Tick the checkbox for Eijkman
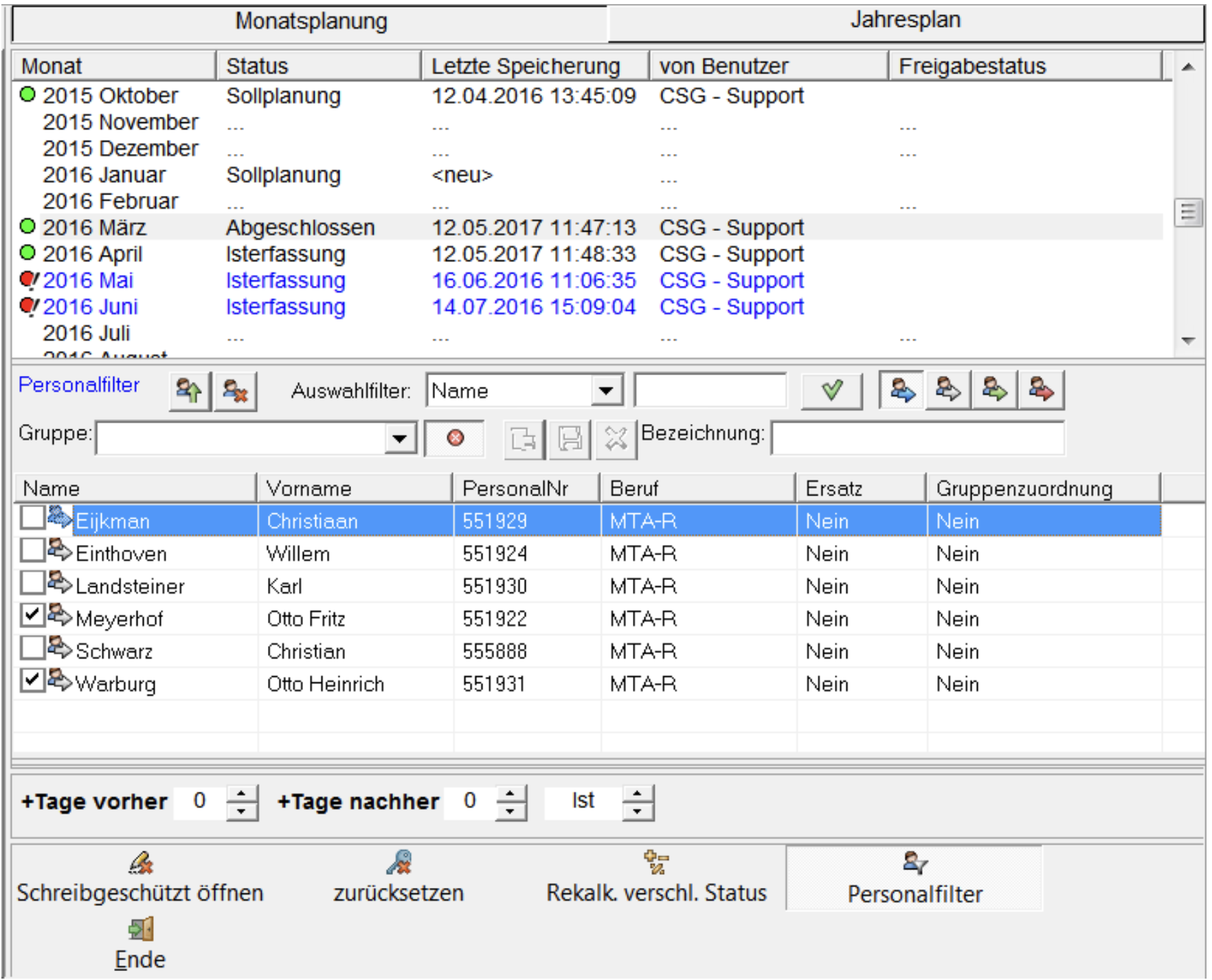This screenshot has width=1212, height=980. pos(32,517)
